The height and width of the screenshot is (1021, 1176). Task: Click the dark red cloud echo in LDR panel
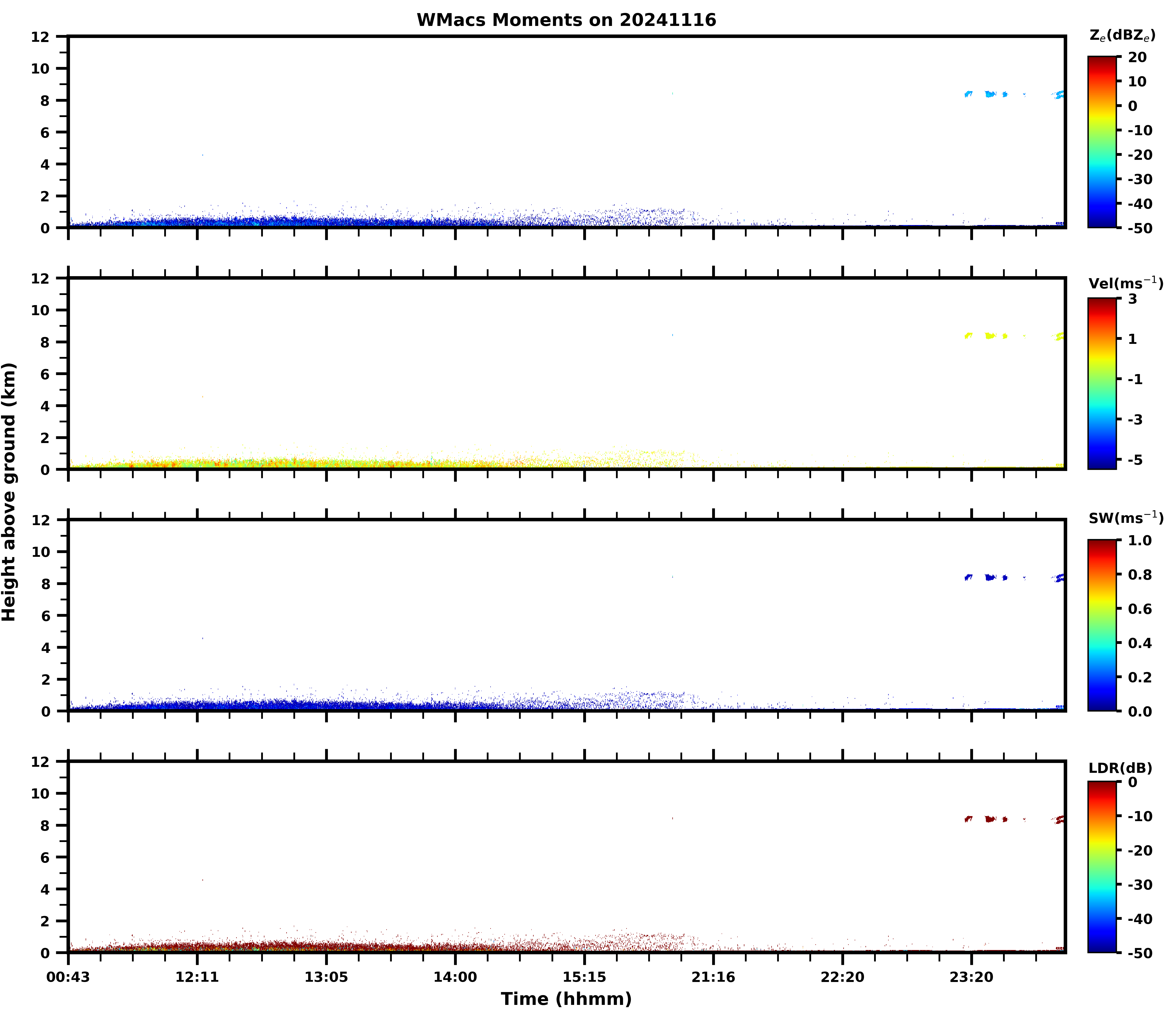coord(990,819)
